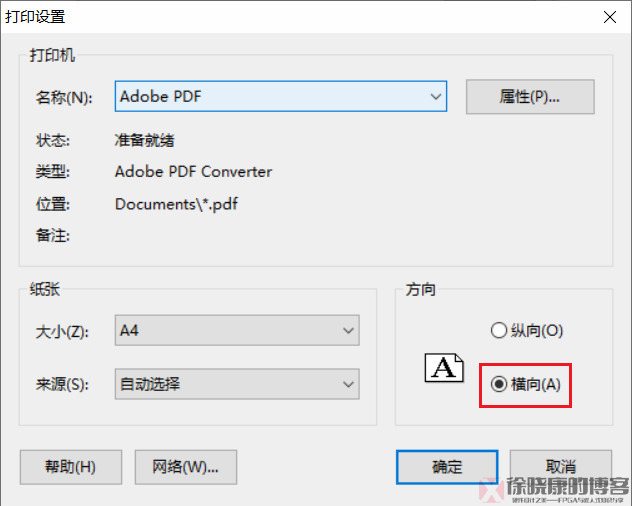
Task: Click the 名称(N) label
Action: [x=64, y=98]
